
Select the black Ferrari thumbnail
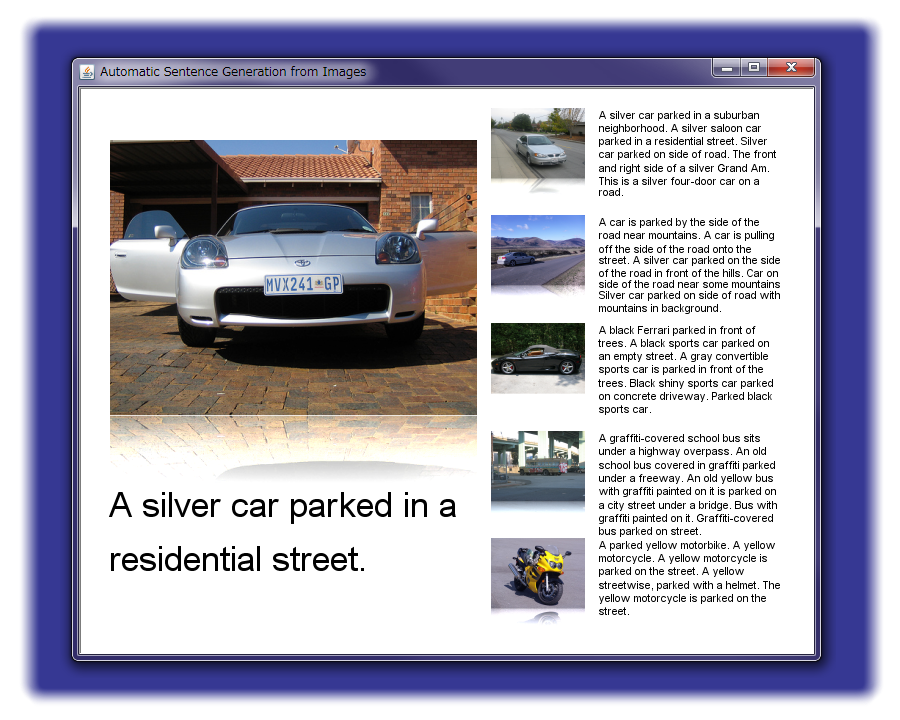pyautogui.click(x=538, y=358)
